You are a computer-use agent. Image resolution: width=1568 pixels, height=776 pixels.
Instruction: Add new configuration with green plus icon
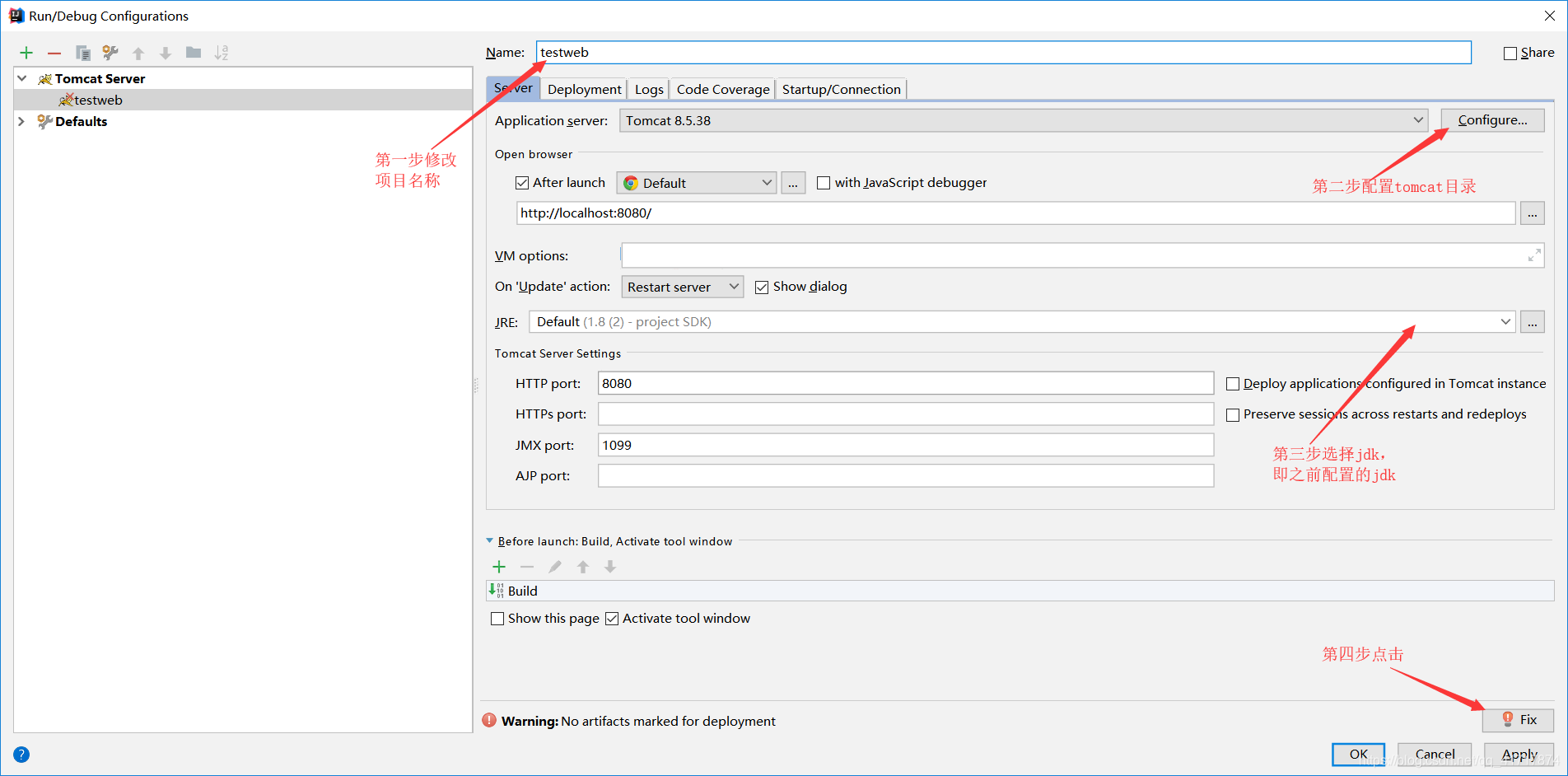[x=26, y=53]
